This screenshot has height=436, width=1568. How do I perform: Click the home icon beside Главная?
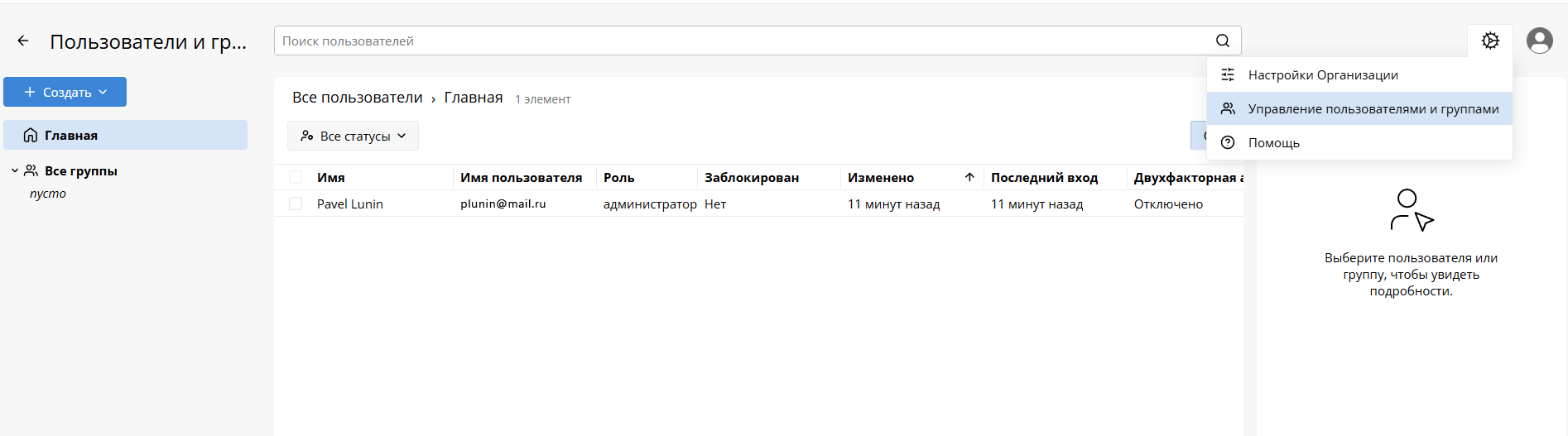31,135
